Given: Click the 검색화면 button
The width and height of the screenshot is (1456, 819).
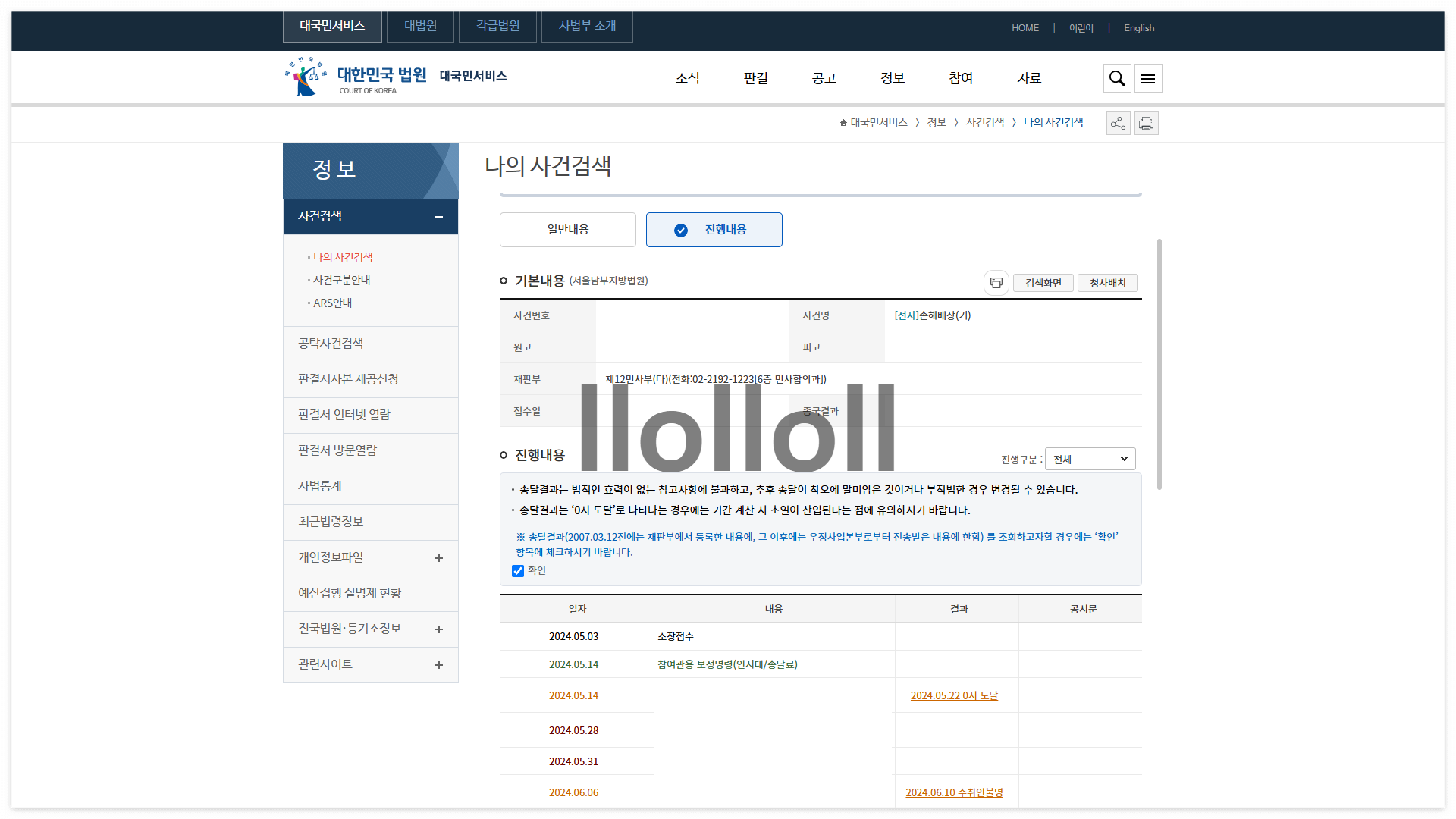Looking at the screenshot, I should pyautogui.click(x=1043, y=283).
